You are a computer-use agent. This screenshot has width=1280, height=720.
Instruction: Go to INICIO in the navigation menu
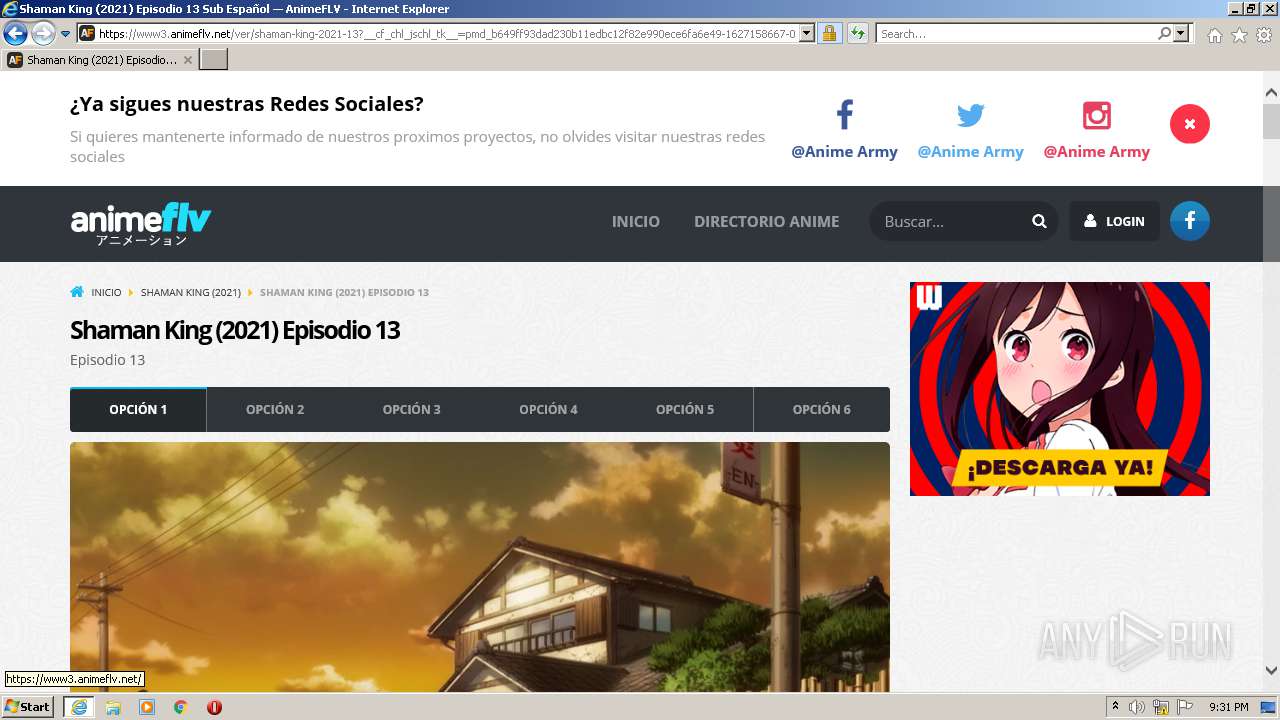pos(636,221)
